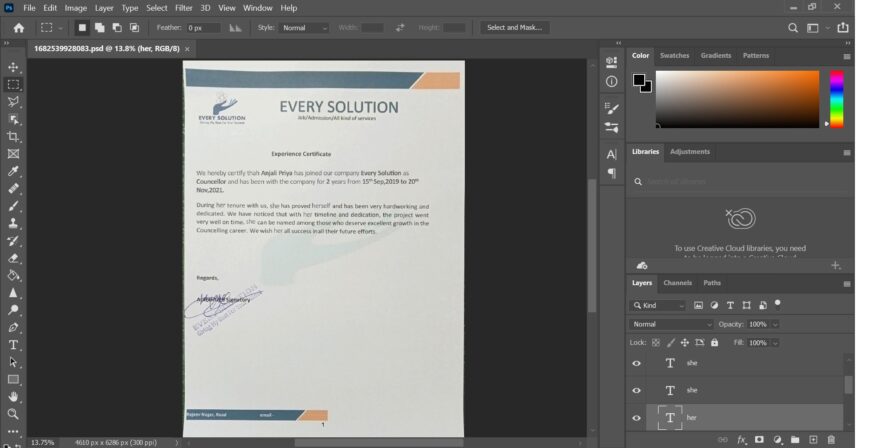The width and height of the screenshot is (870, 448).
Task: Select the Polygonal Lasso tool
Action: click(13, 102)
